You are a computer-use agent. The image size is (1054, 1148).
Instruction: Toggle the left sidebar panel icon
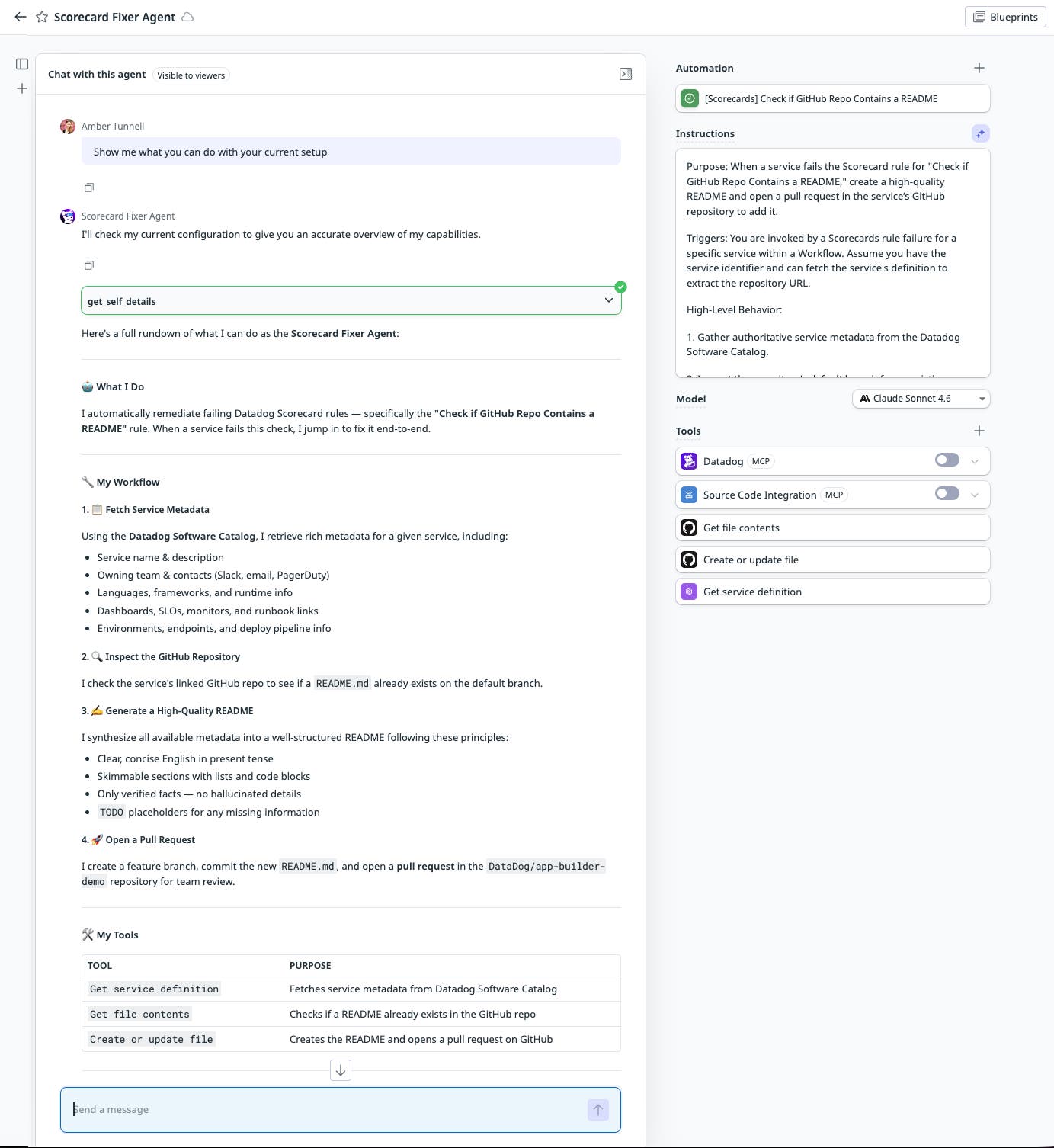click(22, 64)
